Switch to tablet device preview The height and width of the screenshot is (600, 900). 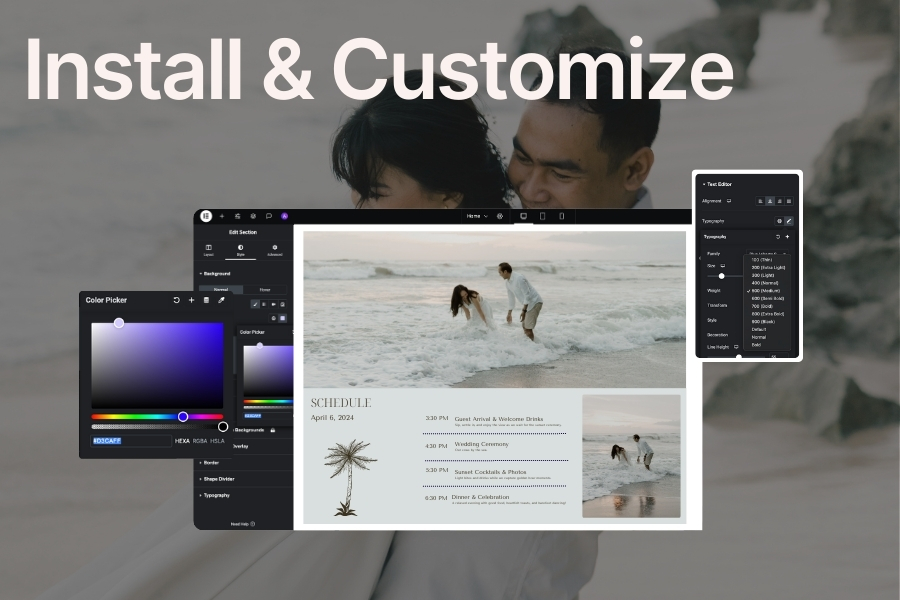[542, 216]
